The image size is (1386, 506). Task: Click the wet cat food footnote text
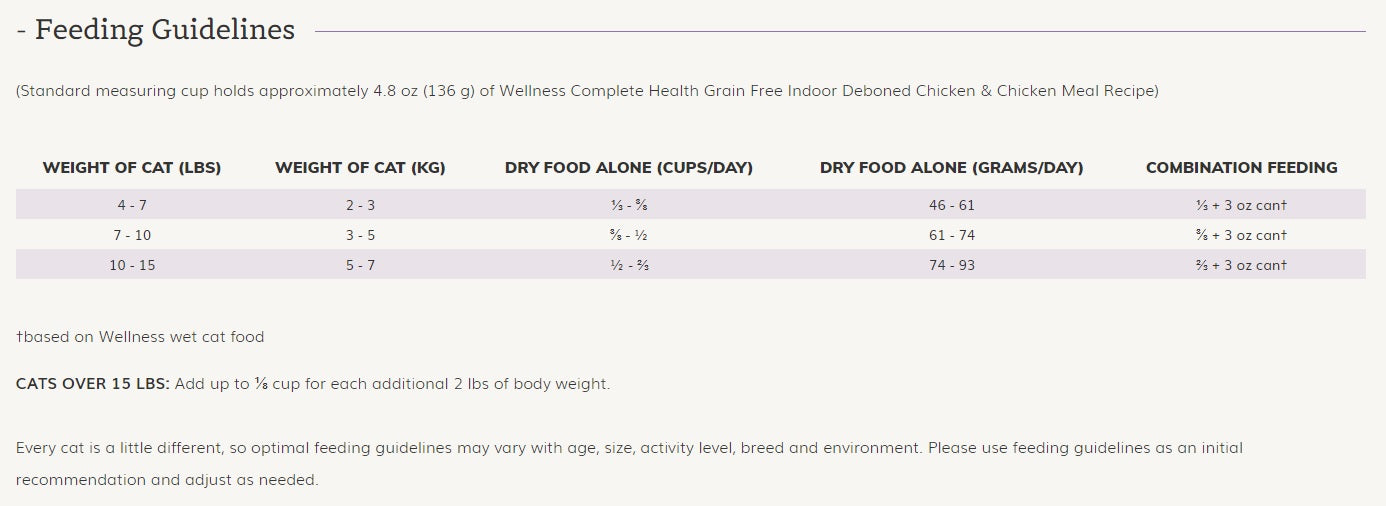point(140,337)
